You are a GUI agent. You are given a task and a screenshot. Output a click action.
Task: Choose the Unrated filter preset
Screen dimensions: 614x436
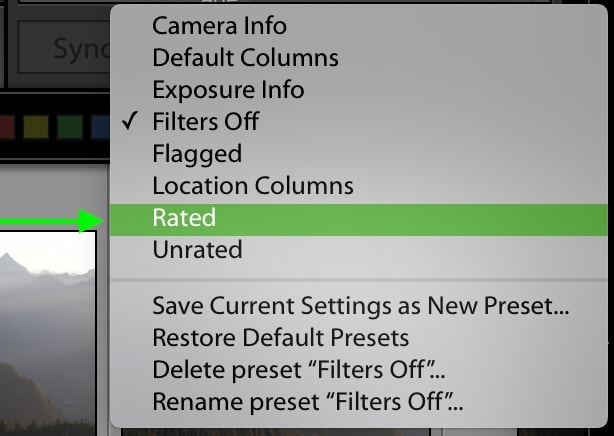click(197, 250)
